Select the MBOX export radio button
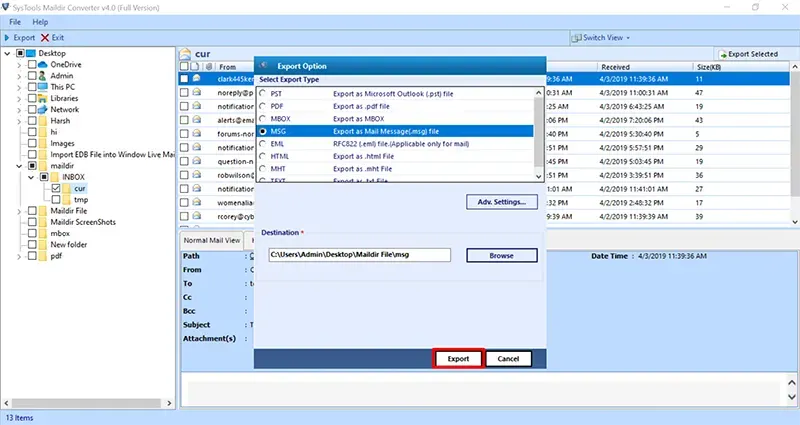Viewport: 800px width, 425px height. (x=263, y=118)
